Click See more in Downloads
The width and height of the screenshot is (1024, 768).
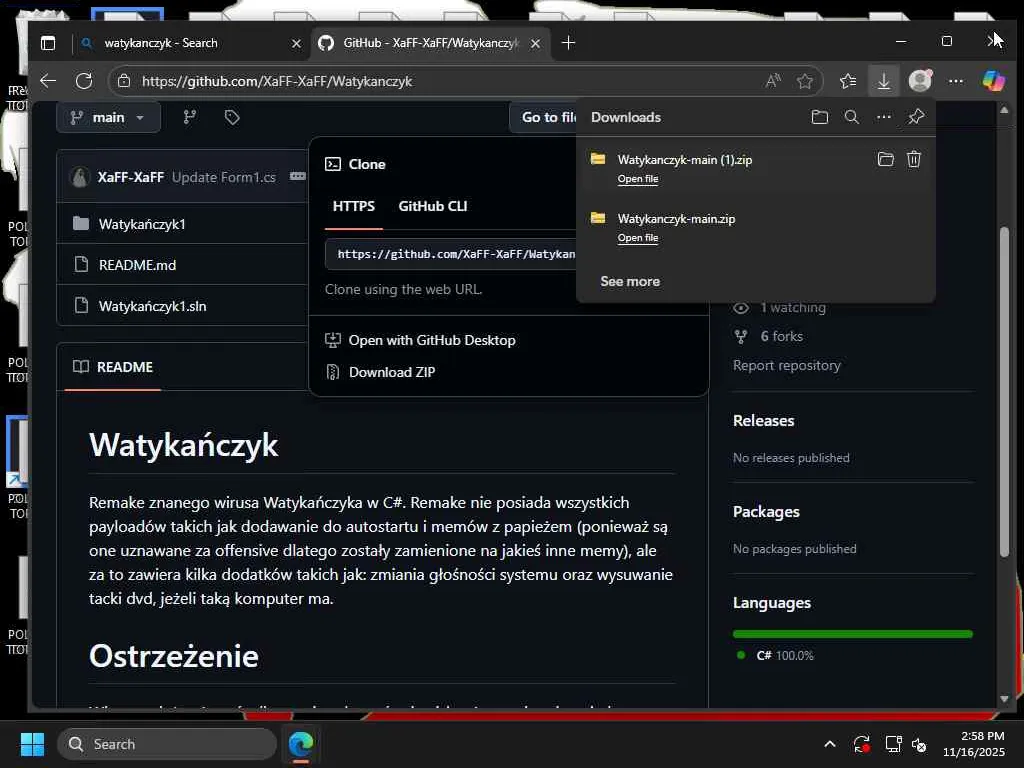(x=630, y=281)
